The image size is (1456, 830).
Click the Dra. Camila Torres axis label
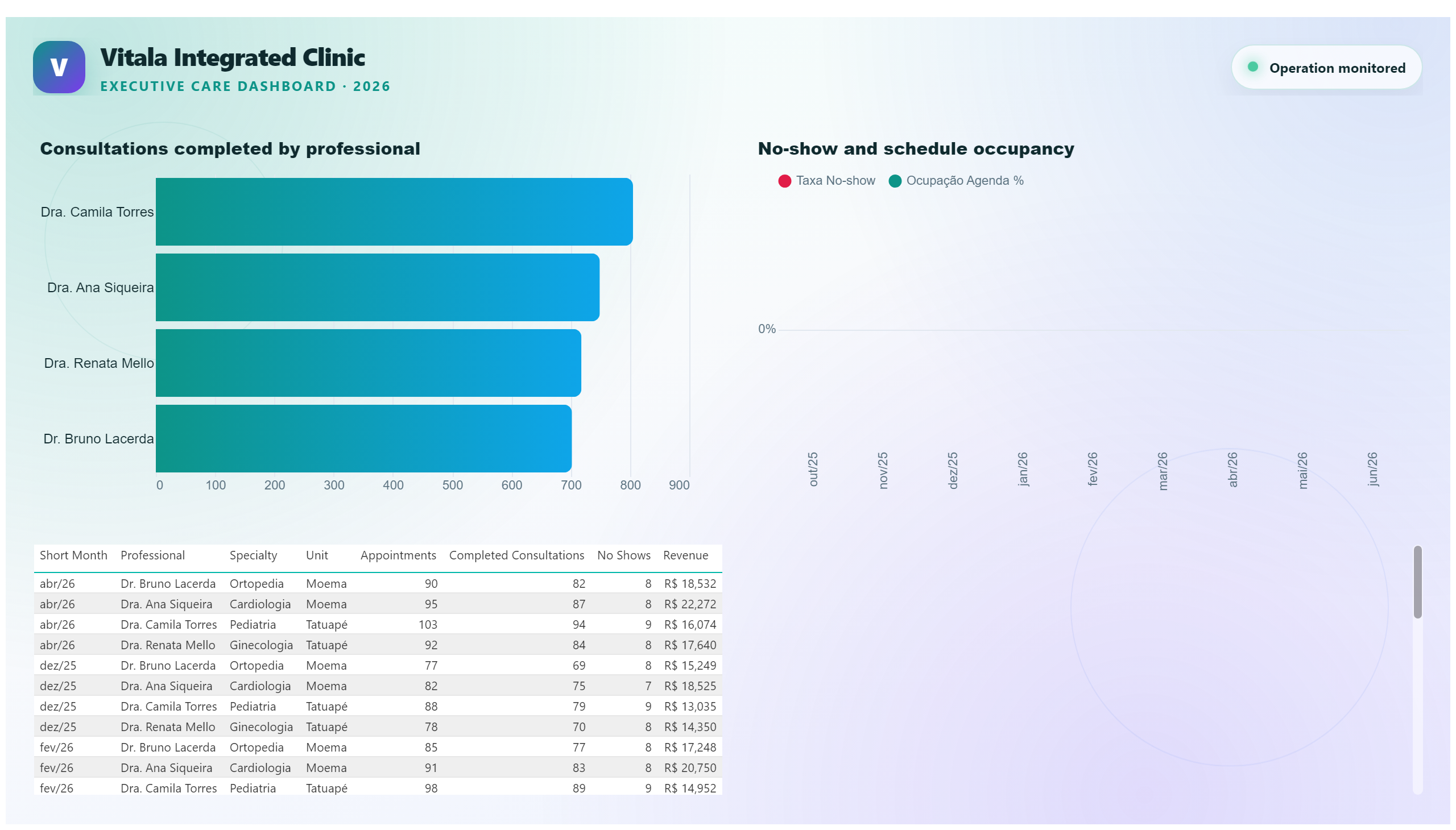pos(97,212)
